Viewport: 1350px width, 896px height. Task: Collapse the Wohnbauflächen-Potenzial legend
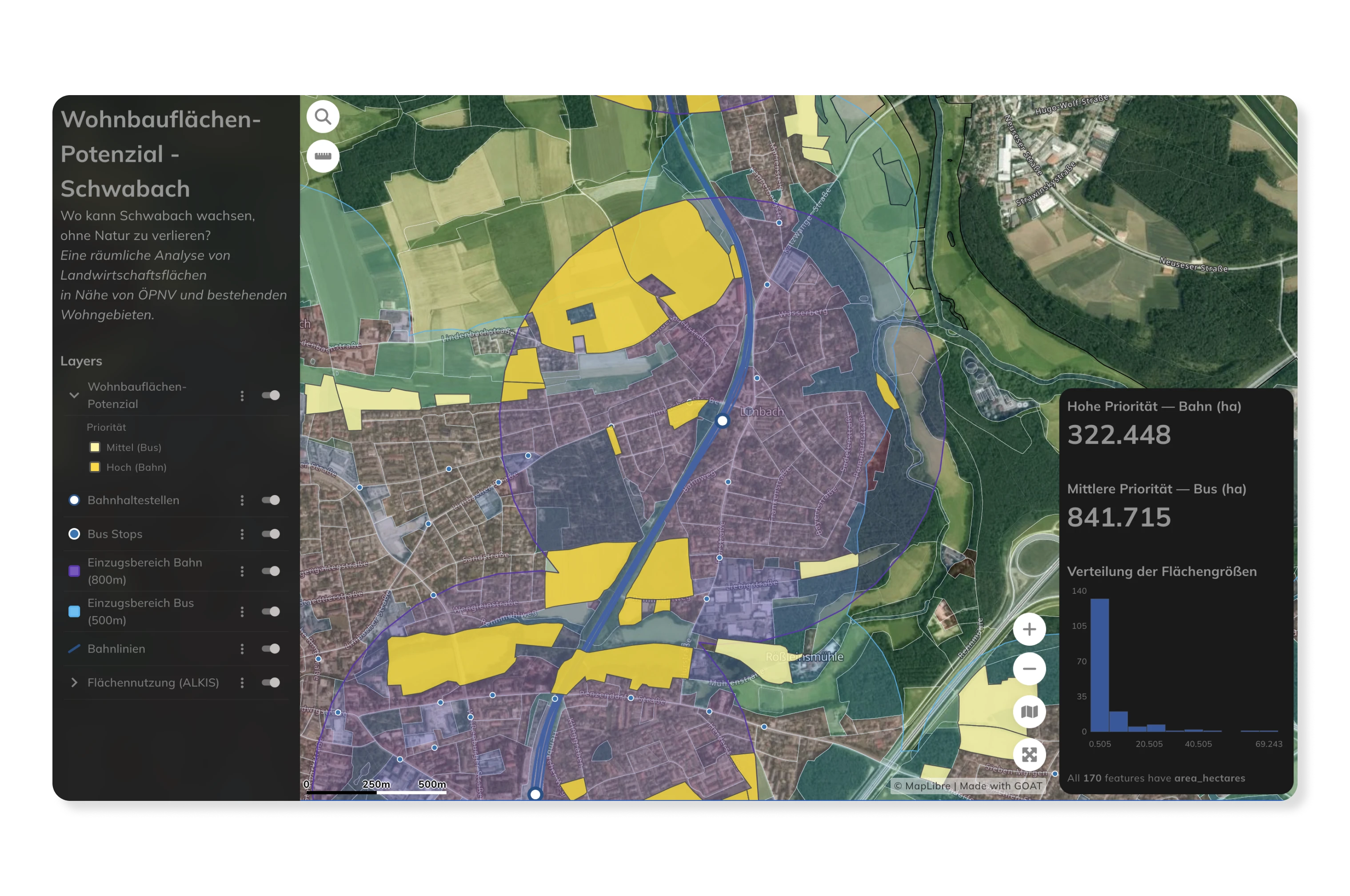(x=74, y=396)
